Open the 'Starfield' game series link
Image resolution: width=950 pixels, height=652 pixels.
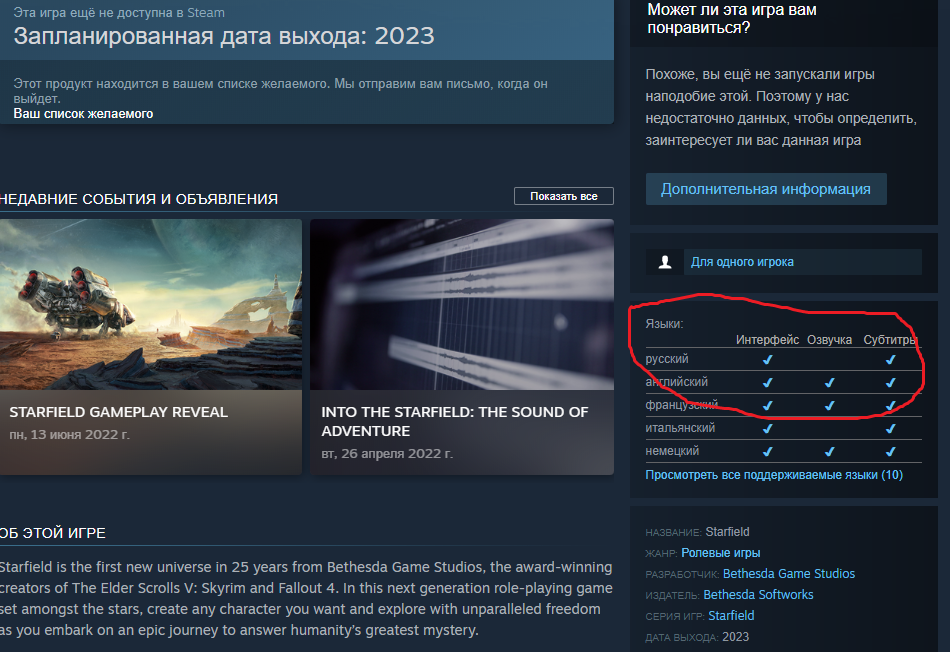tap(731, 616)
